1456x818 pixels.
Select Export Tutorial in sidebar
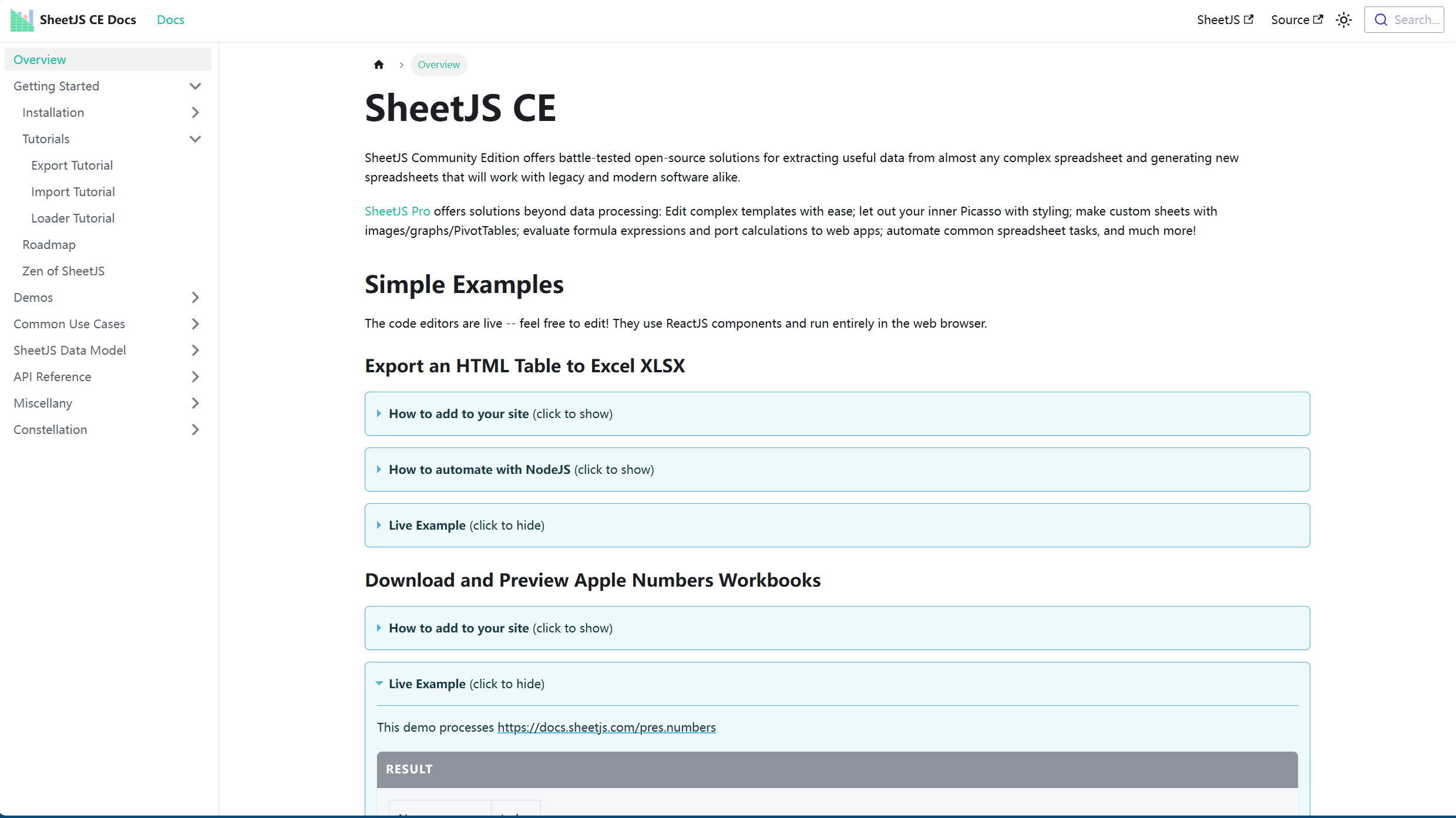click(72, 166)
